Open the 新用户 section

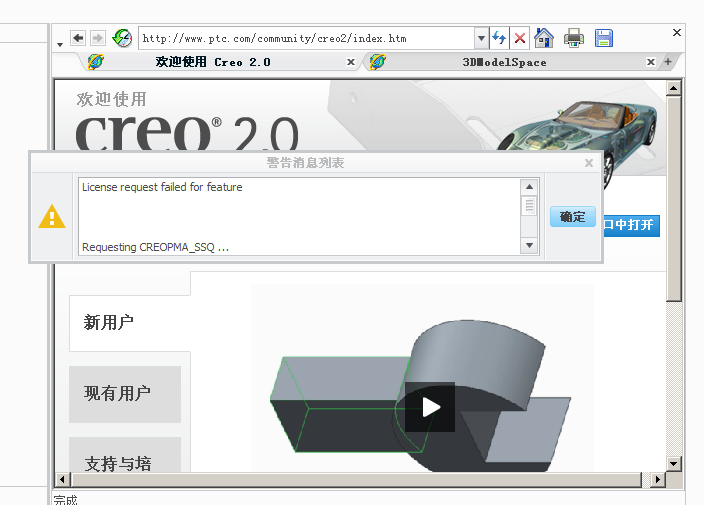[x=130, y=323]
